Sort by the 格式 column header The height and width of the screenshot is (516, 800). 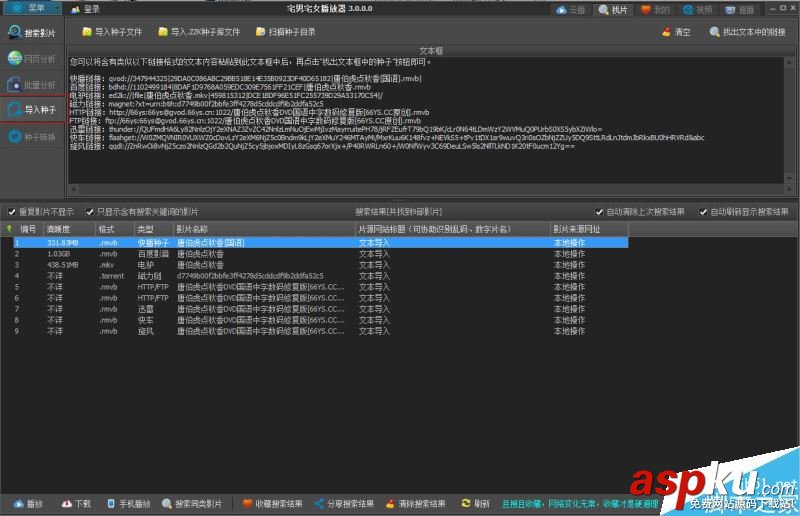click(x=115, y=229)
